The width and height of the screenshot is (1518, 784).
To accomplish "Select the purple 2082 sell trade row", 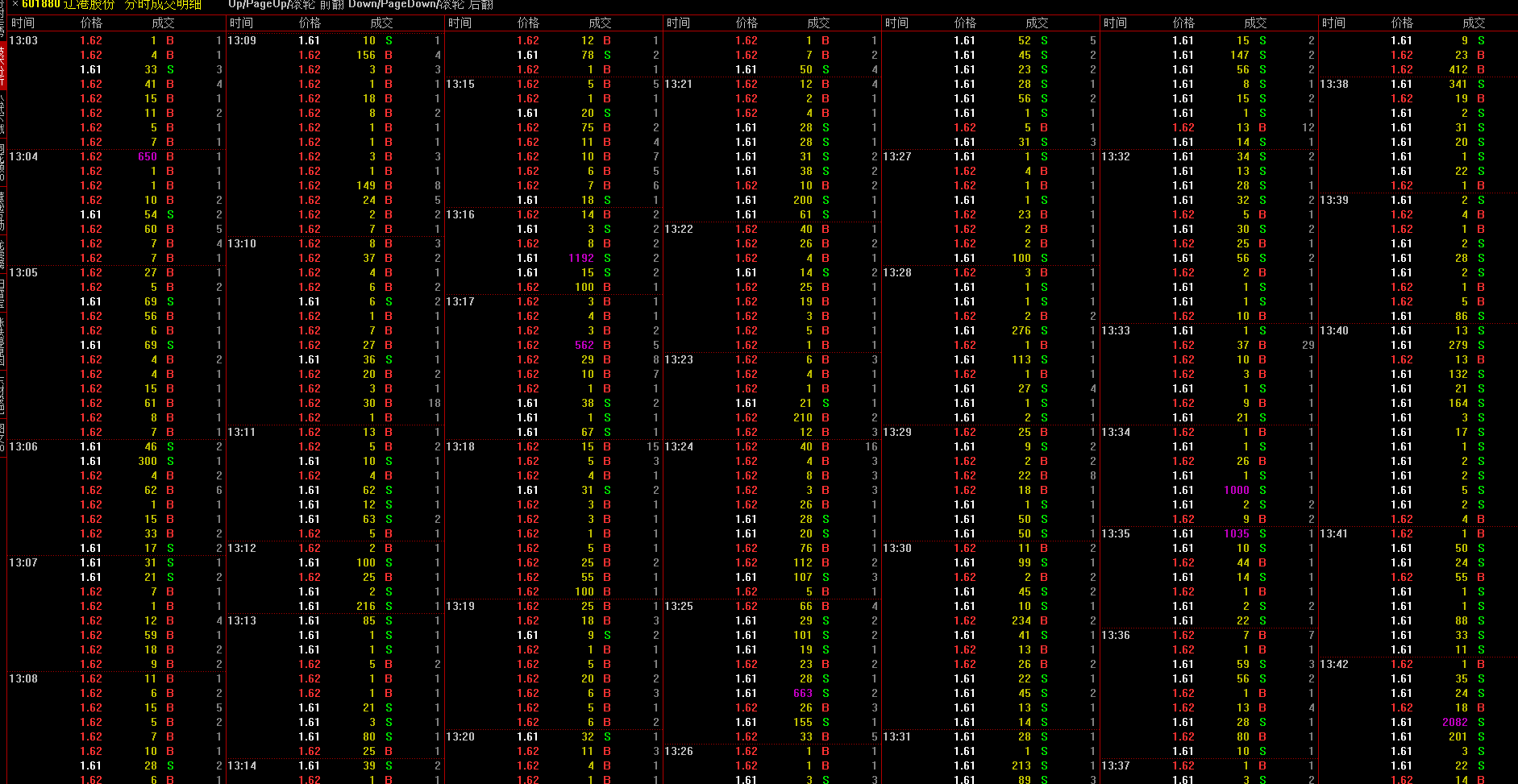I will (1454, 723).
